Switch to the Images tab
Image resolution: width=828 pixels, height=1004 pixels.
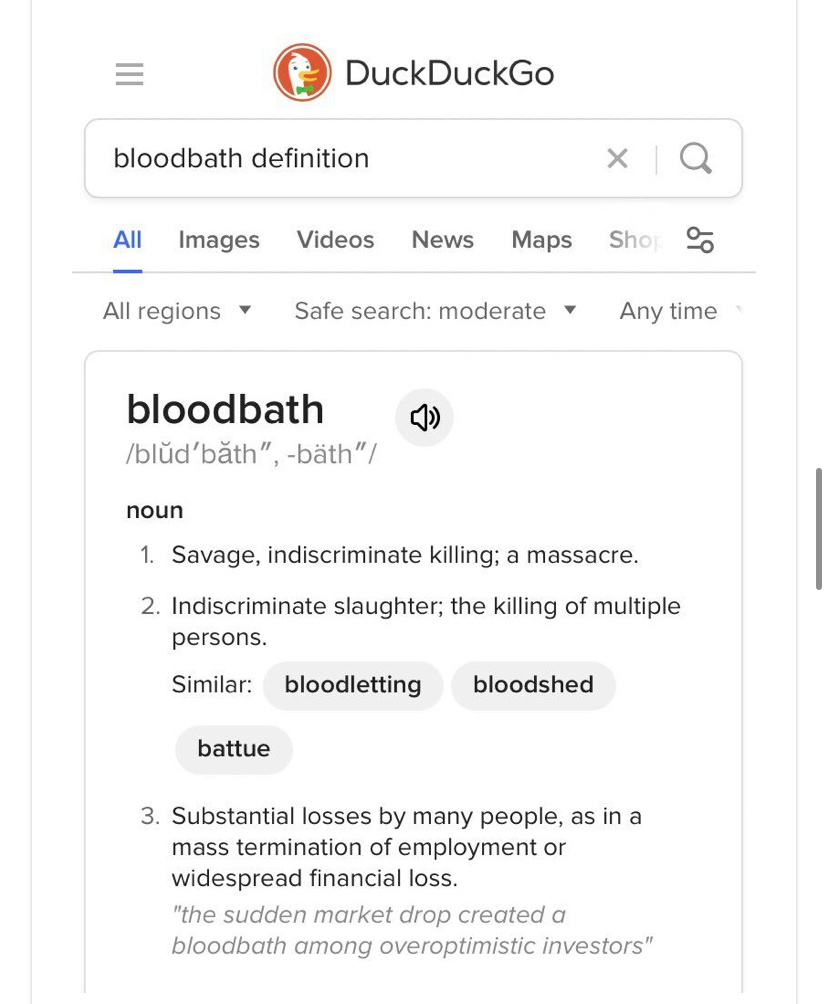click(x=219, y=240)
